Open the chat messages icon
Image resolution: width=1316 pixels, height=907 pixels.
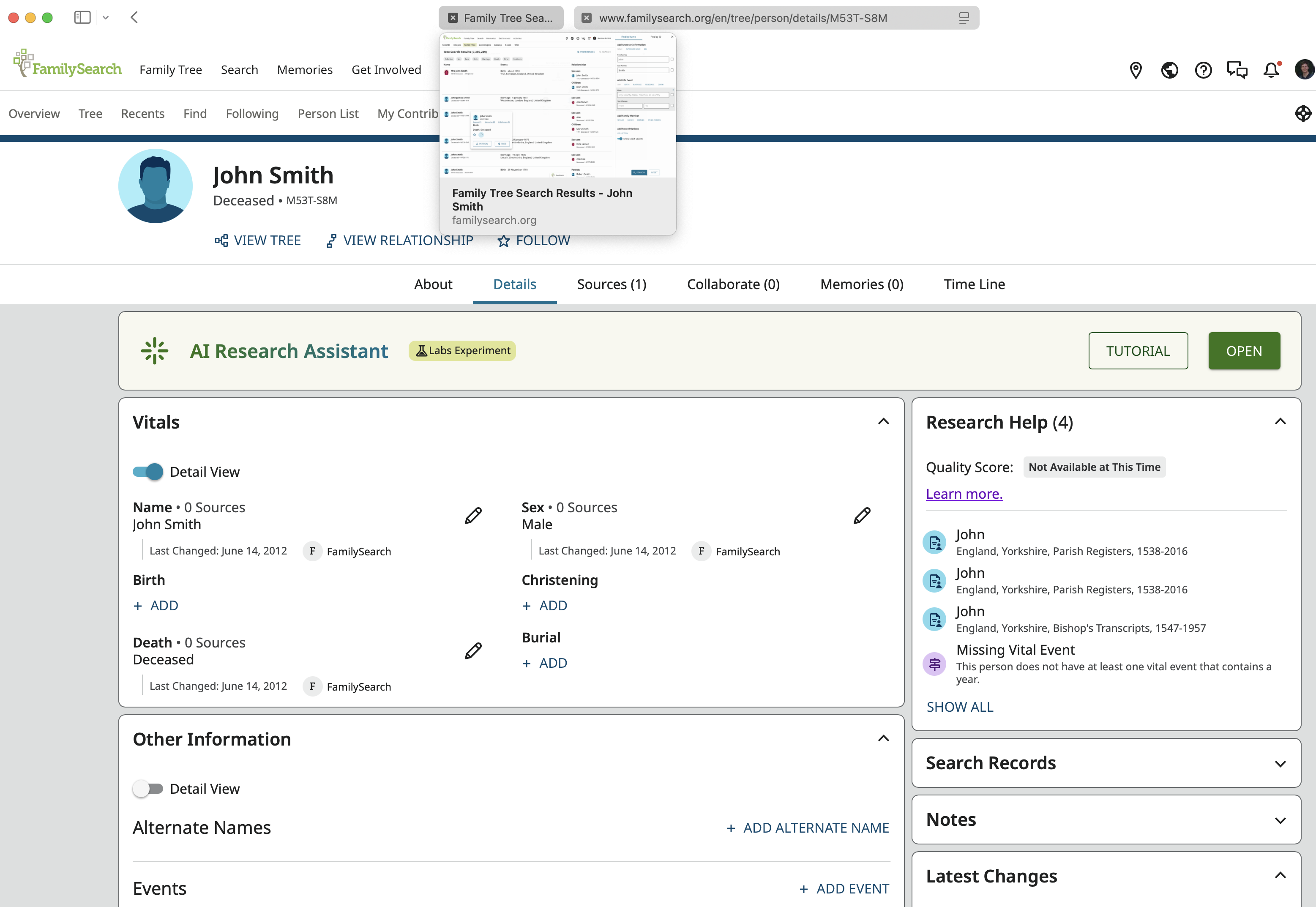tap(1237, 70)
